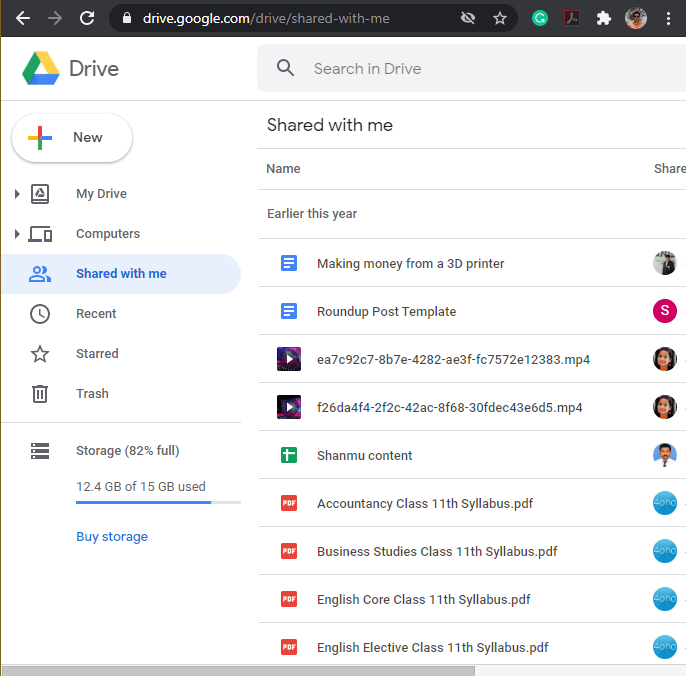Click owner avatar for Shanmu content
The image size is (686, 676).
pyautogui.click(x=665, y=455)
